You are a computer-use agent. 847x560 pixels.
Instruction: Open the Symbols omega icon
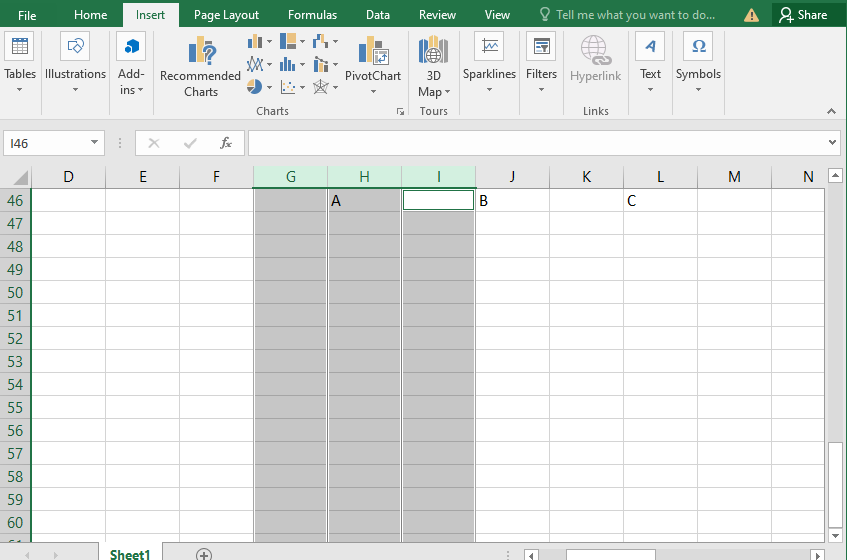698,46
